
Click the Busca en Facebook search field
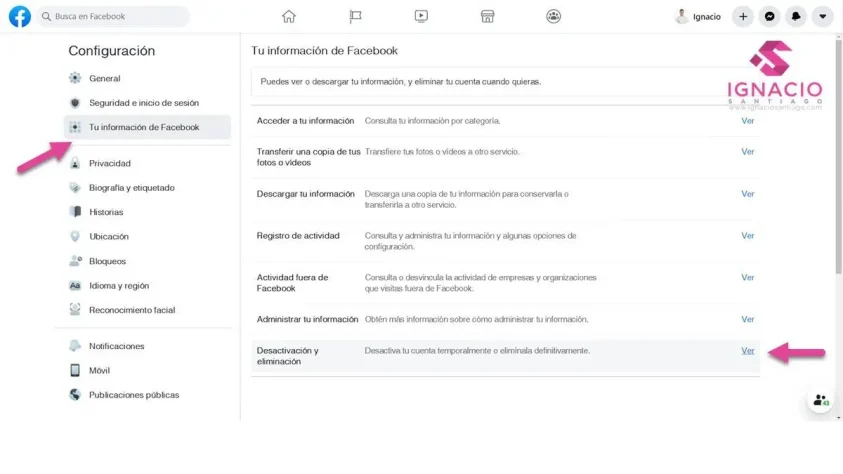113,17
